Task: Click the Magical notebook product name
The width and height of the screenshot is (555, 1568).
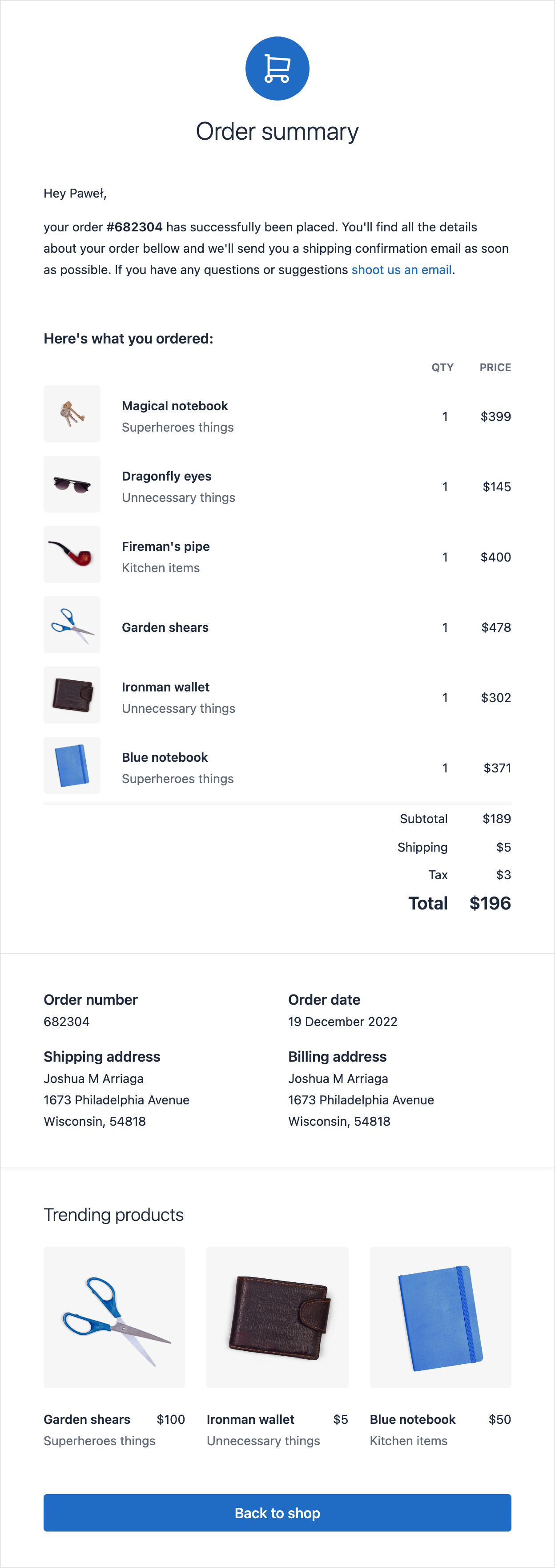Action: 175,406
